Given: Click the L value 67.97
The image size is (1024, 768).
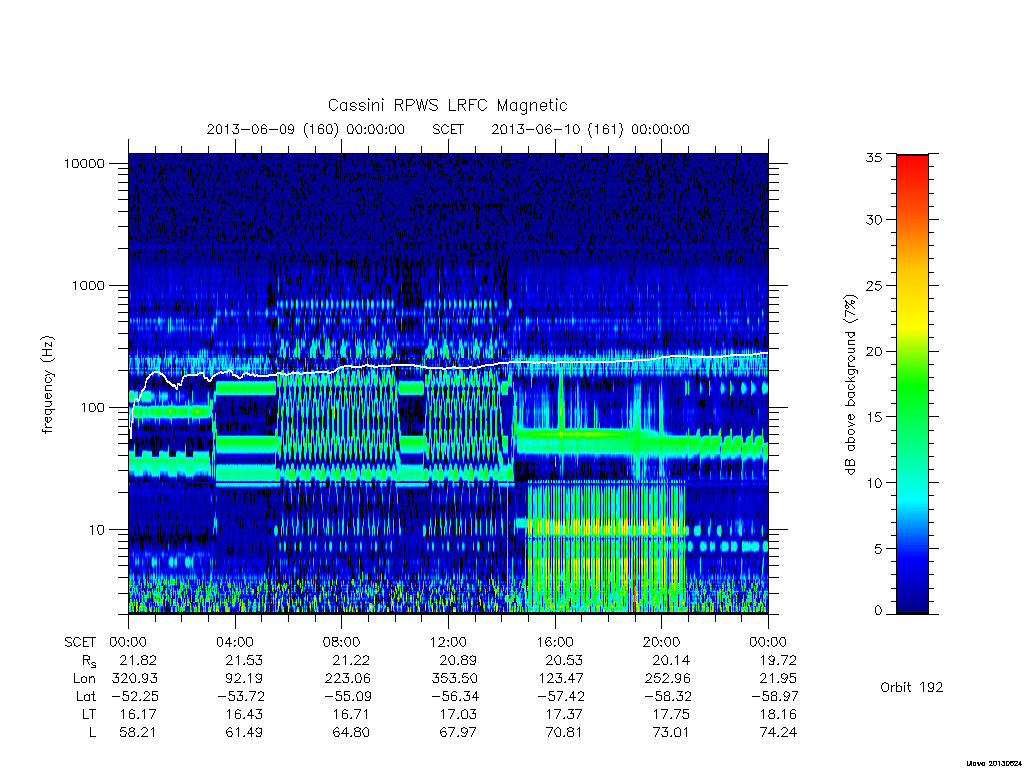Looking at the screenshot, I should point(458,732).
